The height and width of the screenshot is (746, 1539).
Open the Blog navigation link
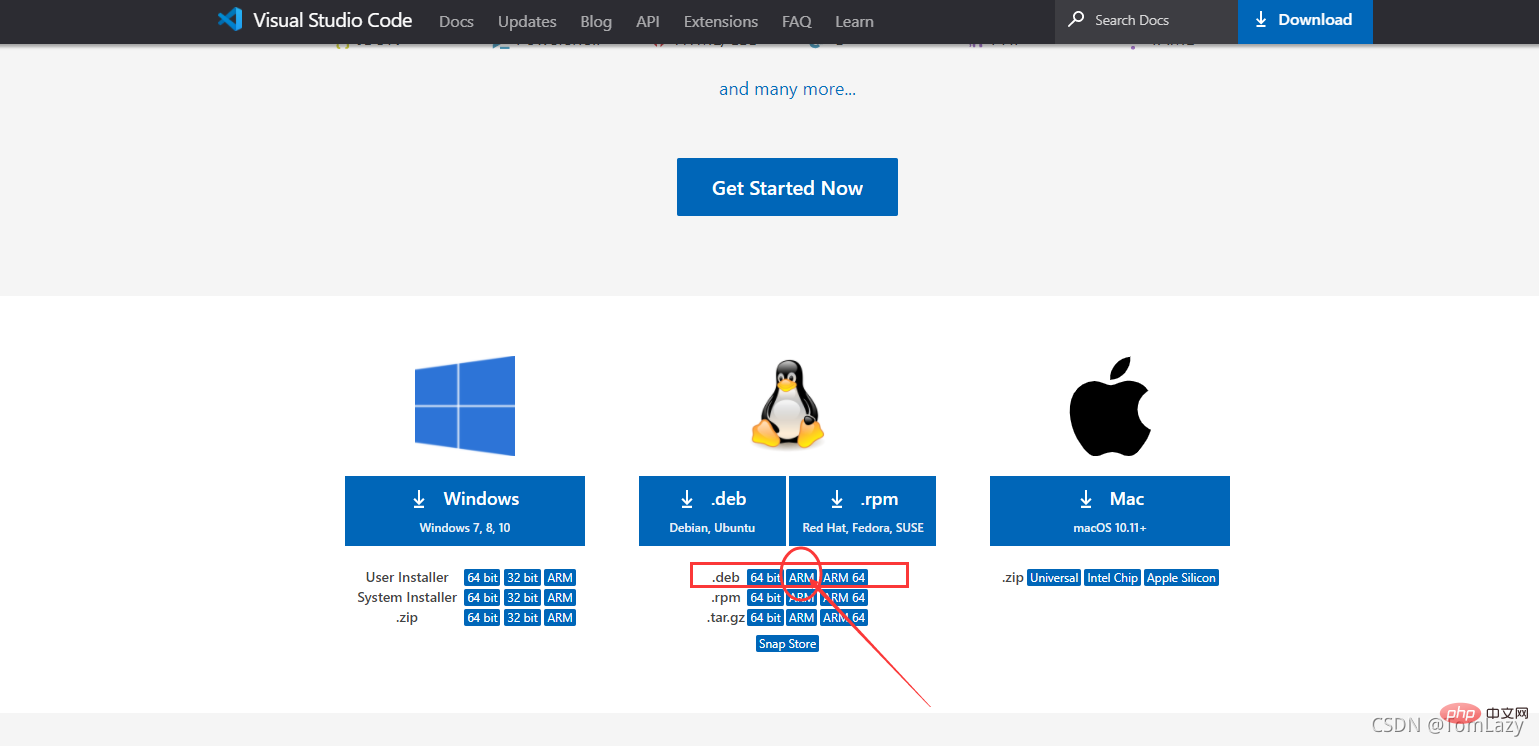tap(596, 21)
